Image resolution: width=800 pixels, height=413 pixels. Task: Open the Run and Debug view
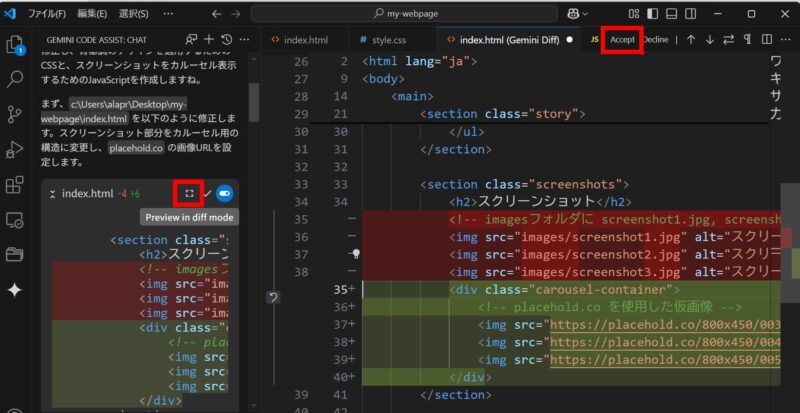point(14,150)
